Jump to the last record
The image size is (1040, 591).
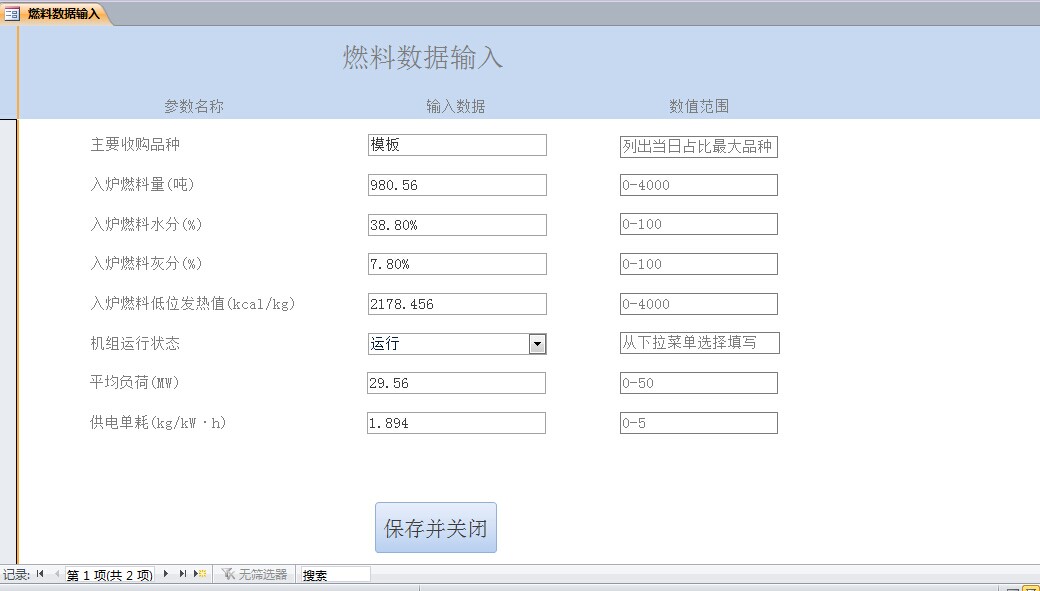pos(183,574)
